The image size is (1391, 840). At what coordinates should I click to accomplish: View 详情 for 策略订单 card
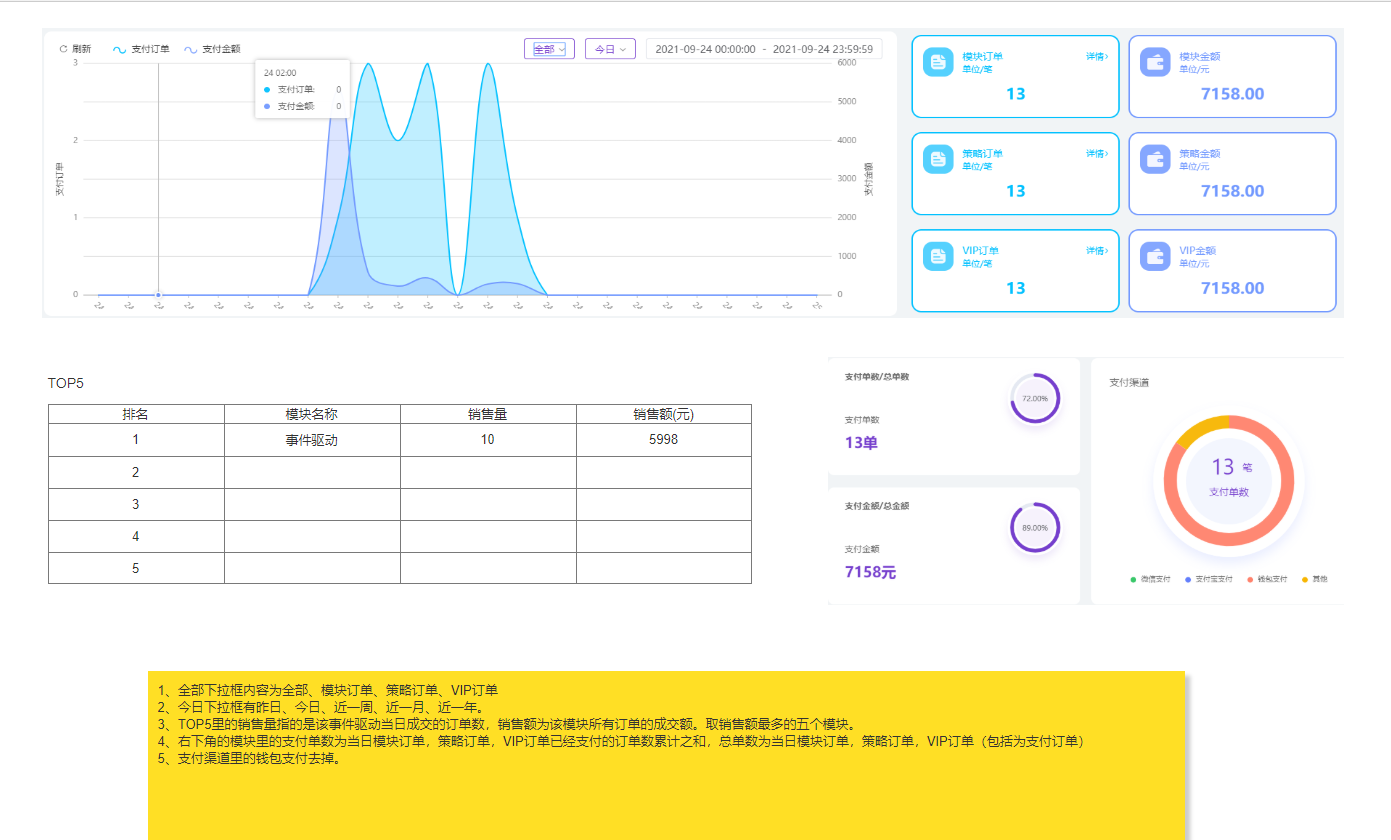(1096, 154)
